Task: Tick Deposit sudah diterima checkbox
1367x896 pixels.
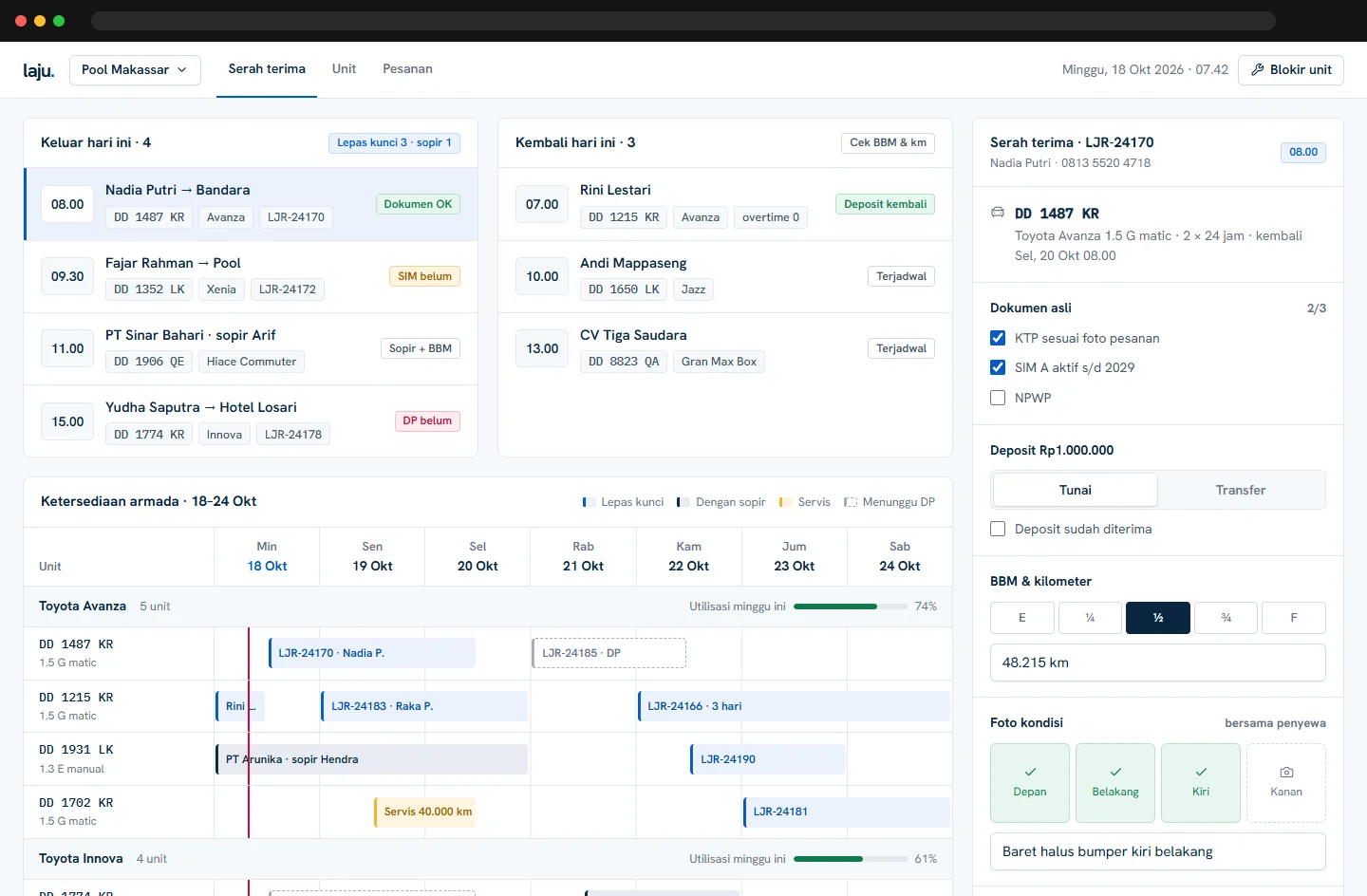Action: point(998,529)
